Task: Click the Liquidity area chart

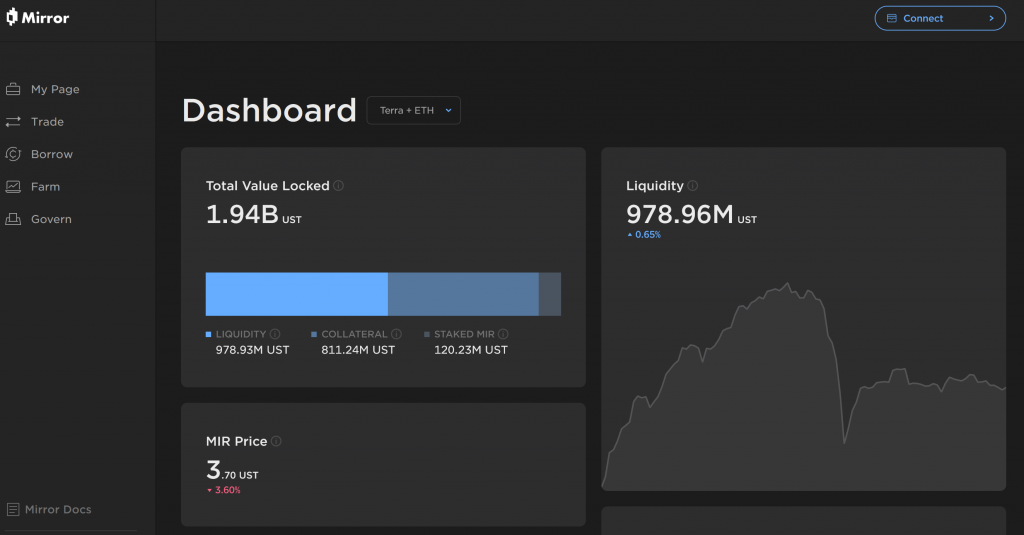Action: pos(803,387)
